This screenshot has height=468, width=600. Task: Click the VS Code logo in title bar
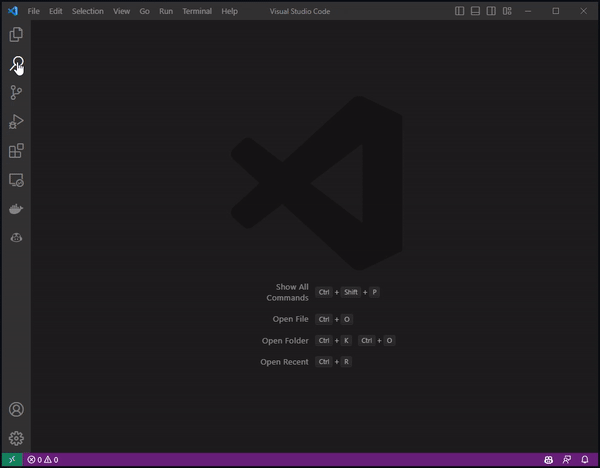pos(13,11)
